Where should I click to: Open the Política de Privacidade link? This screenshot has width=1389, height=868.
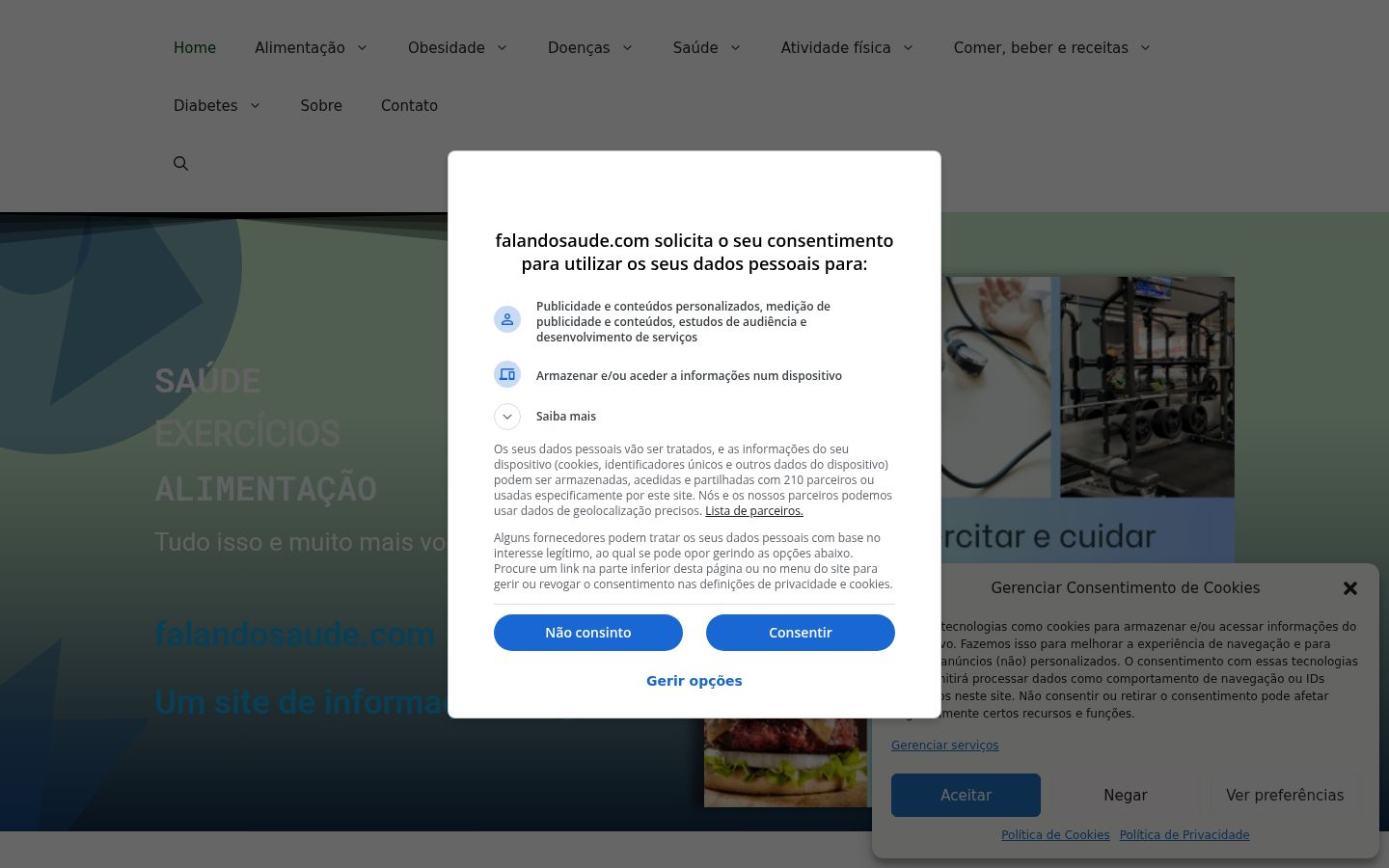click(1185, 835)
